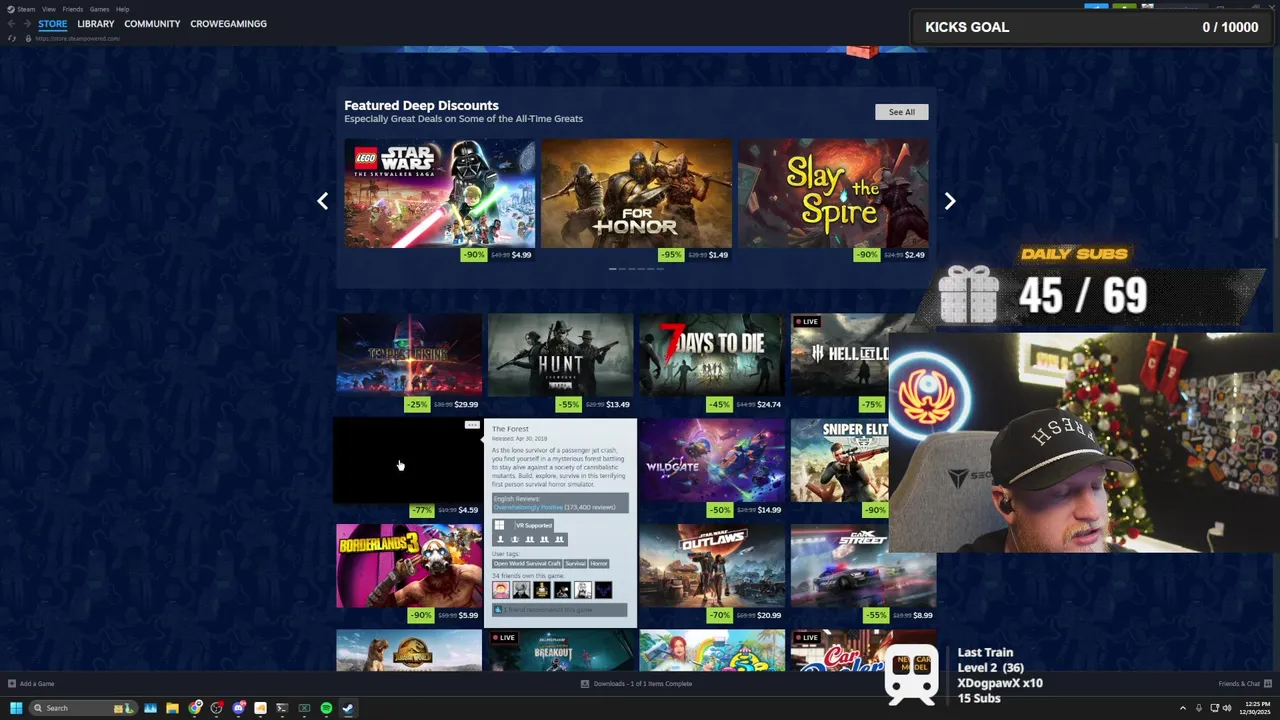Open the CROWEGAMINGG profile tab
The image size is (1280, 720).
228,24
